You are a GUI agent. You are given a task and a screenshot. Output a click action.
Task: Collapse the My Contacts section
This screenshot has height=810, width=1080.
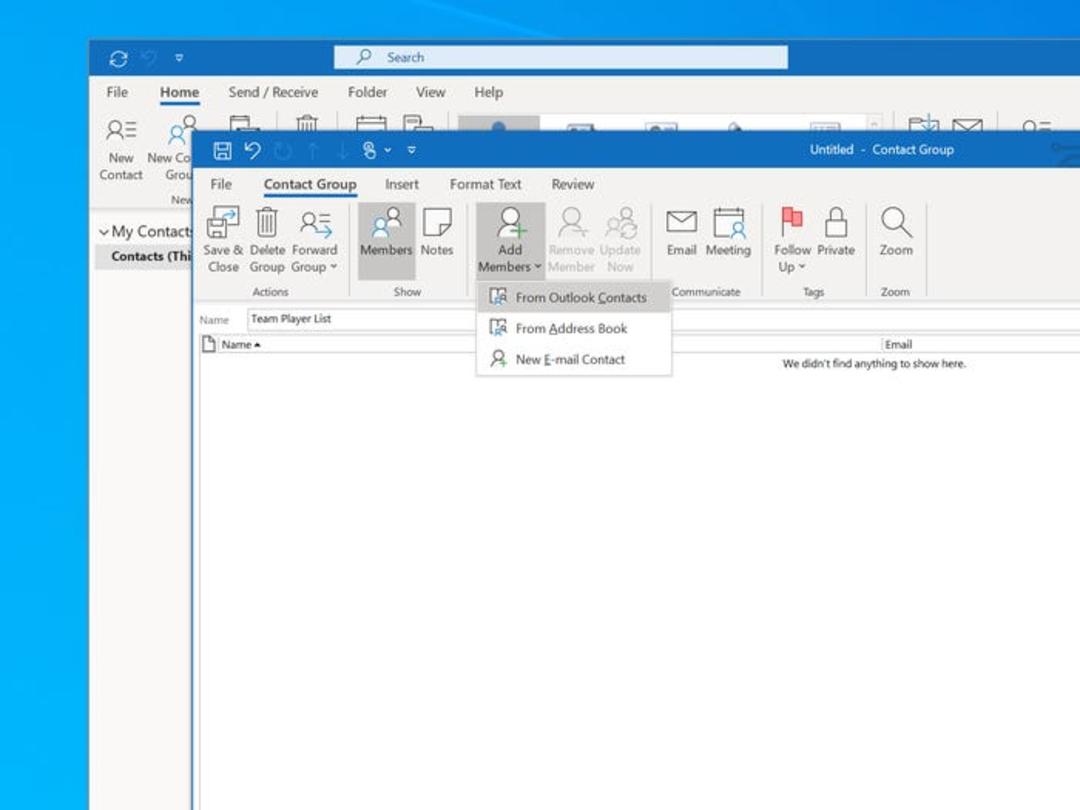104,231
